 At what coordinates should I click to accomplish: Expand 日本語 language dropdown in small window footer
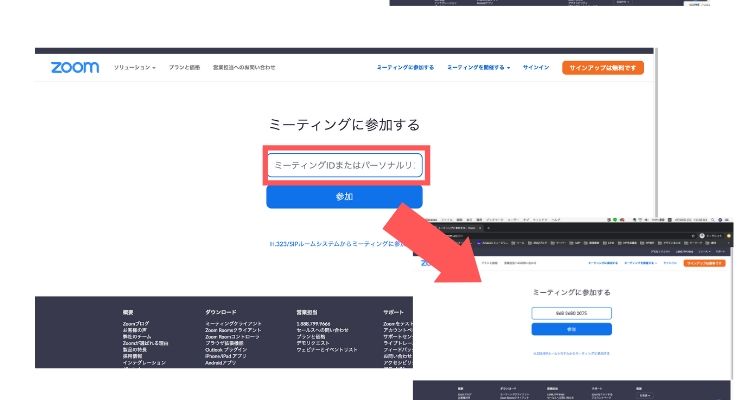[645, 396]
